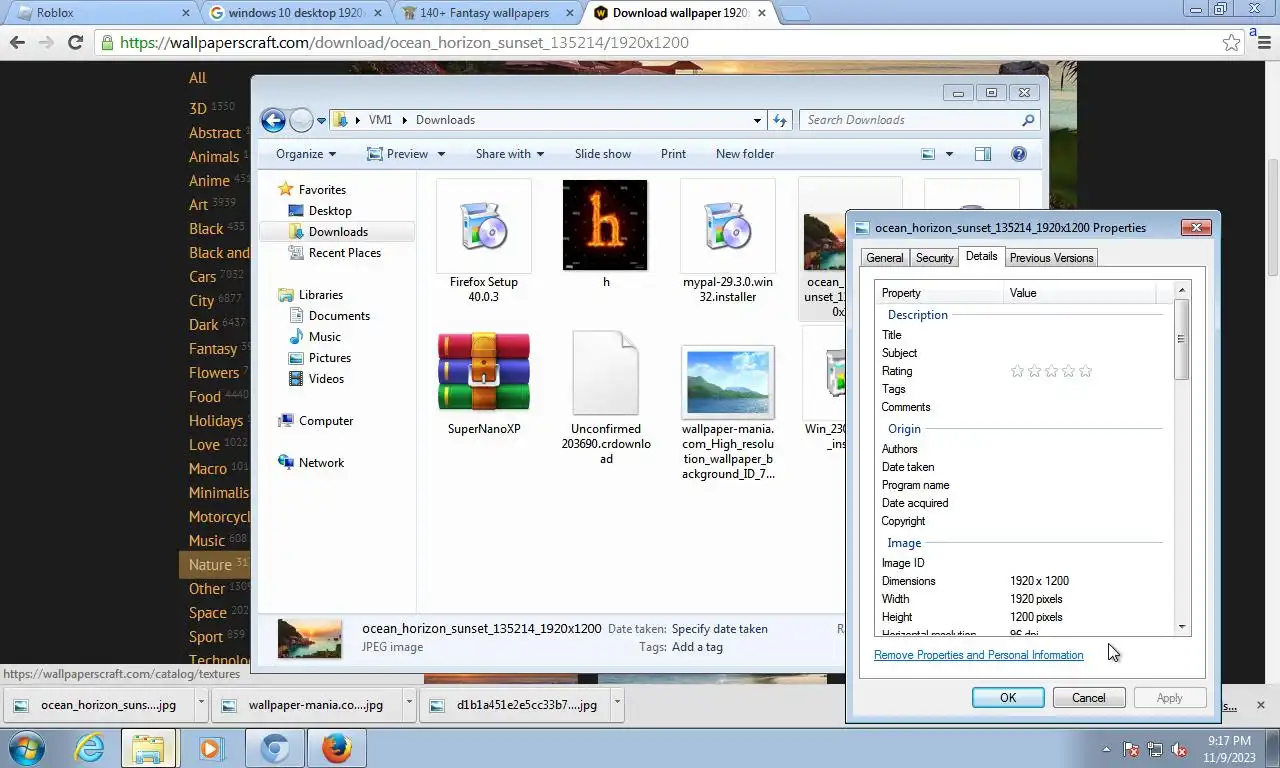
Task: Select the Firefox Setup 40.0.3 file icon
Action: [484, 225]
